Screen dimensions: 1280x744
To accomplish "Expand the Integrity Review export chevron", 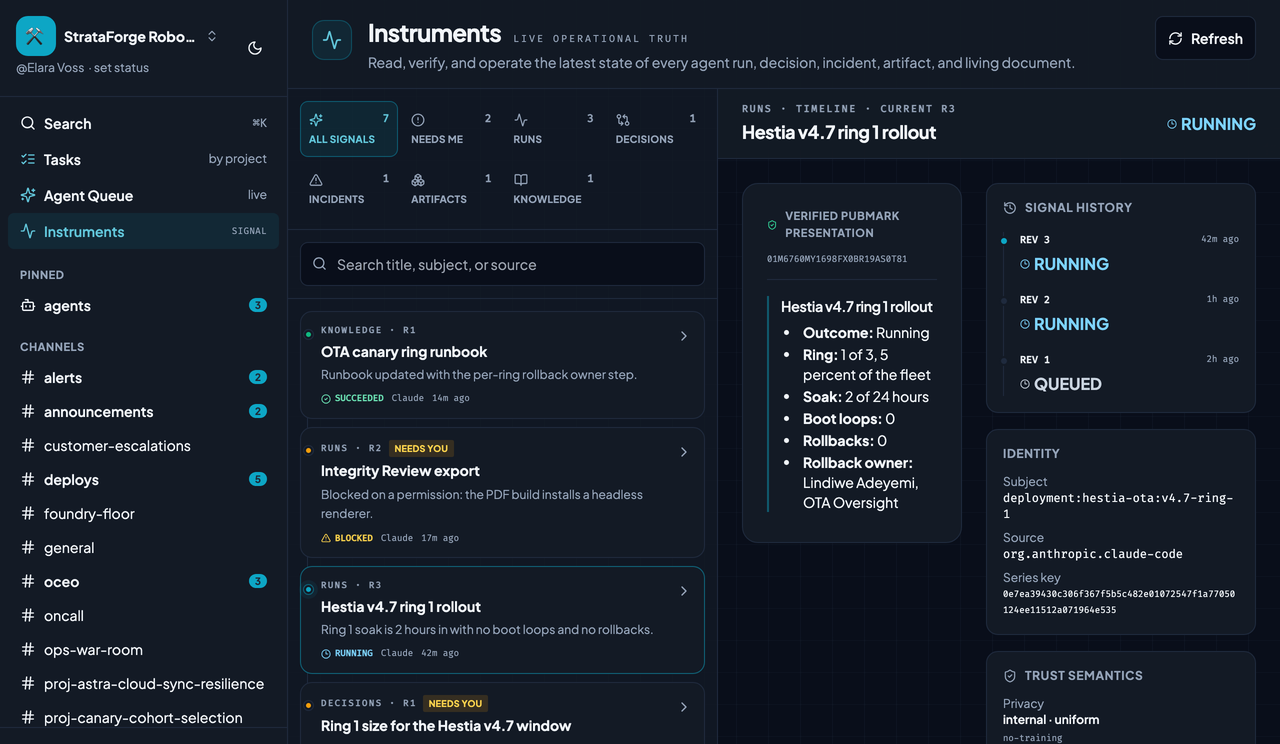I will point(684,452).
